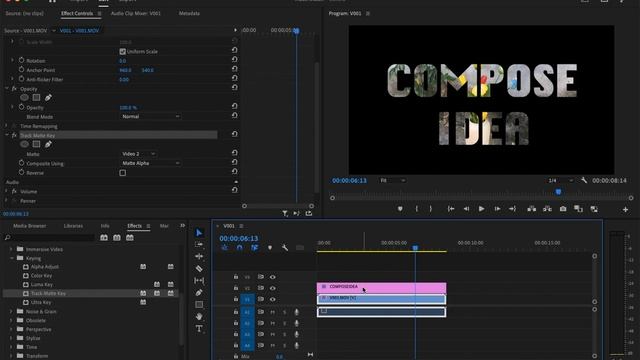Create ellipse mask under Opacity effect
This screenshot has width=640, height=360.
24,98
